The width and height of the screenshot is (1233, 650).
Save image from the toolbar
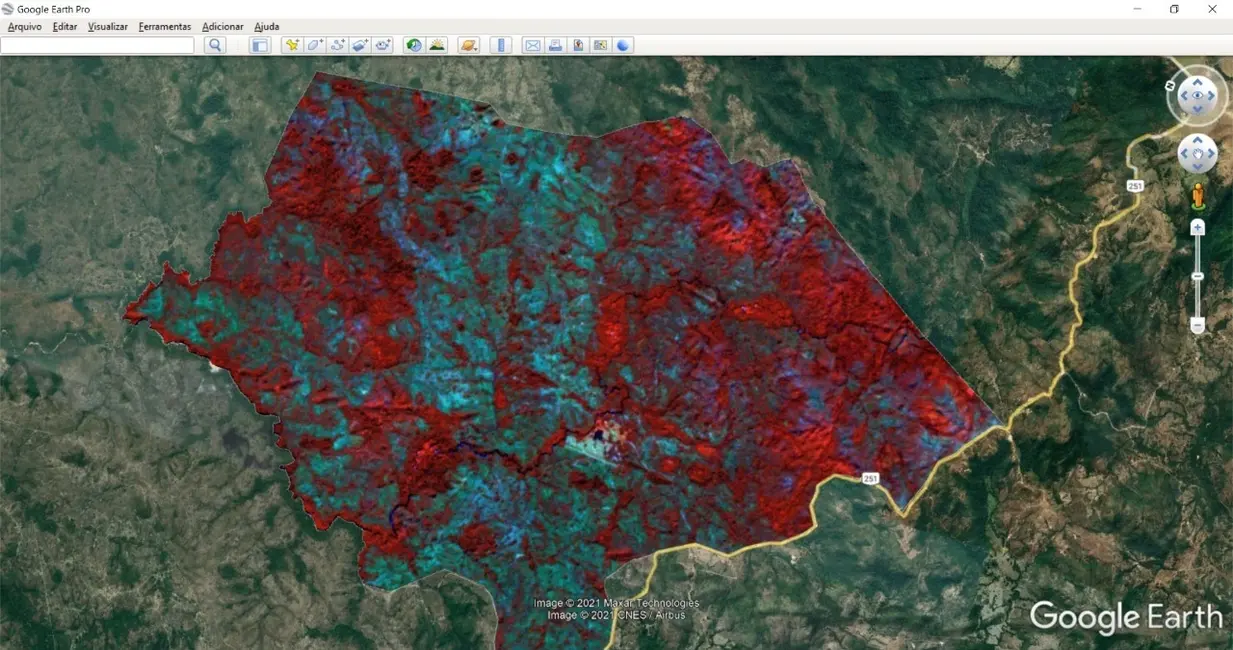578,45
